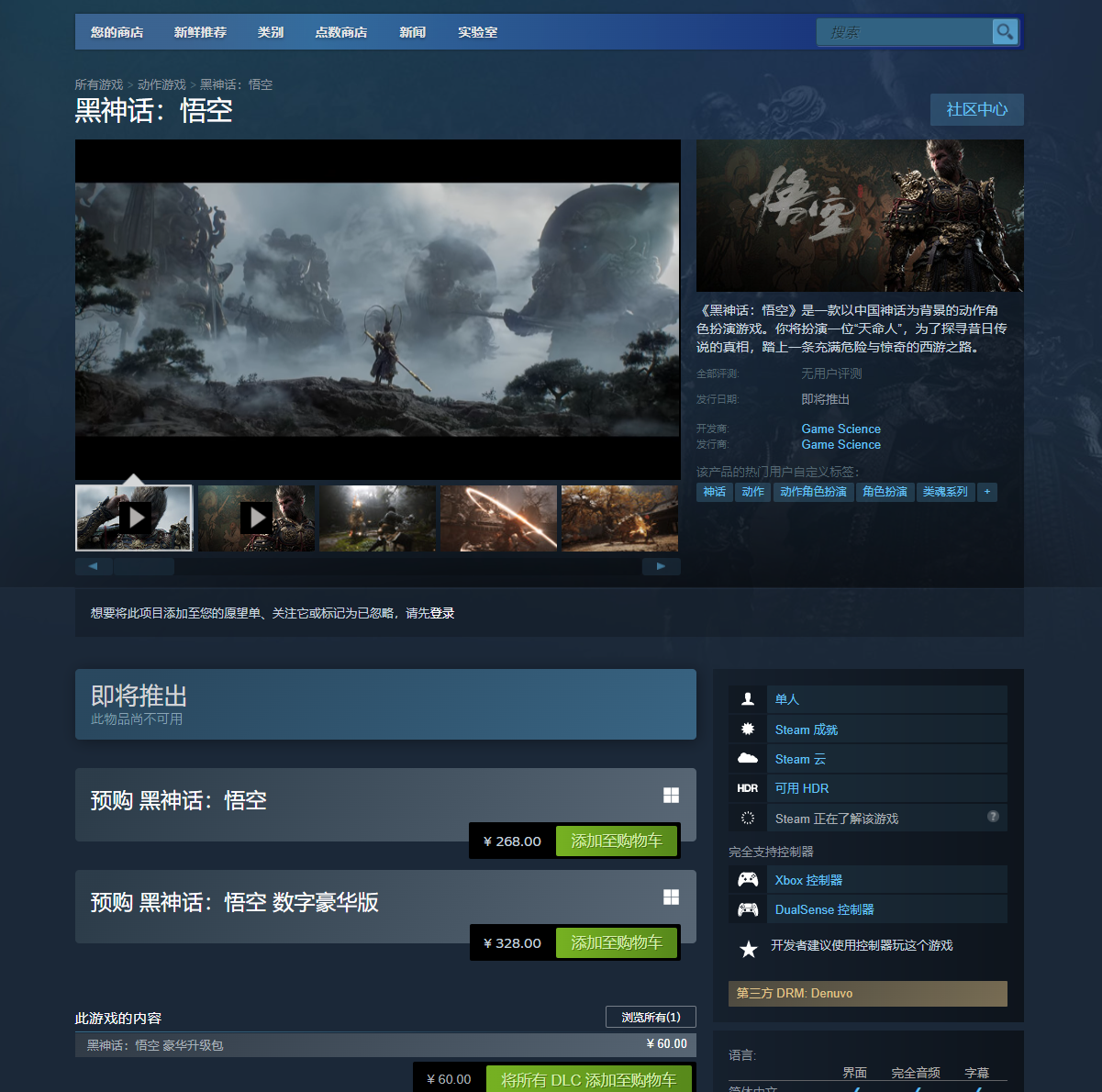Click the search magnifier icon
Viewport: 1102px width, 1092px height.
(1005, 32)
